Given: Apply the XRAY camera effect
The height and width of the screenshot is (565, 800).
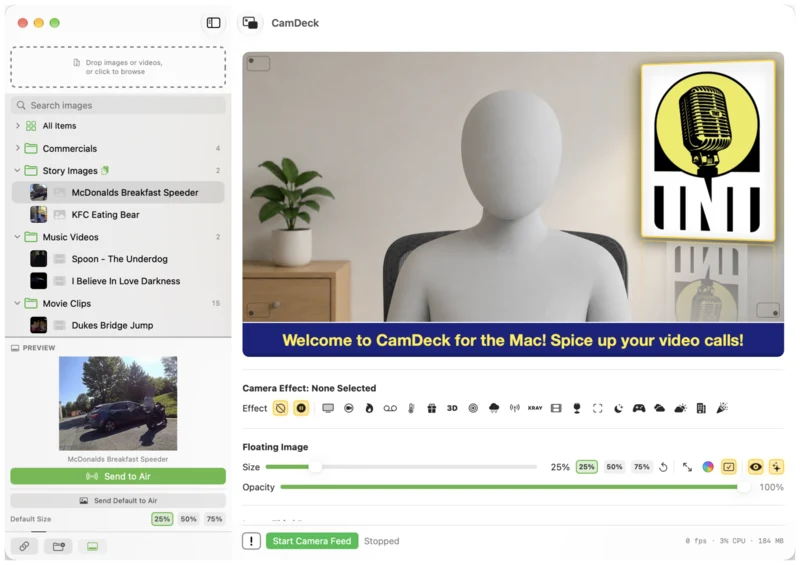Looking at the screenshot, I should coord(535,408).
